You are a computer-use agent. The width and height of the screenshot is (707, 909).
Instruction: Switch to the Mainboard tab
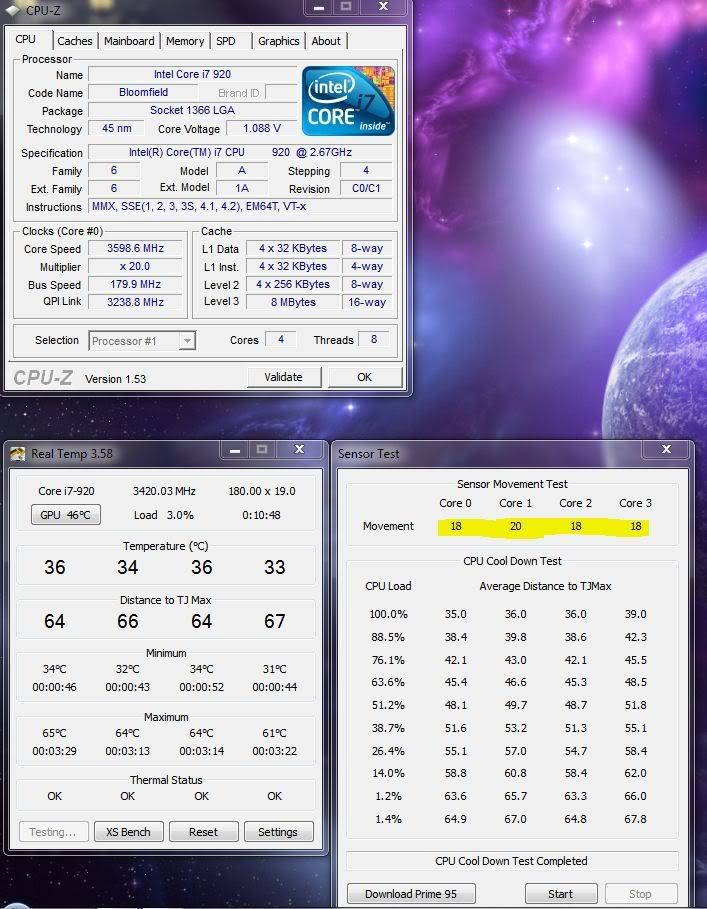(129, 41)
